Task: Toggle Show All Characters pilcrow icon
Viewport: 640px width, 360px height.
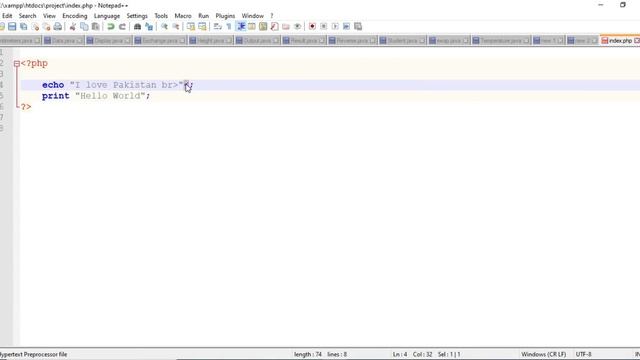Action: 229,27
